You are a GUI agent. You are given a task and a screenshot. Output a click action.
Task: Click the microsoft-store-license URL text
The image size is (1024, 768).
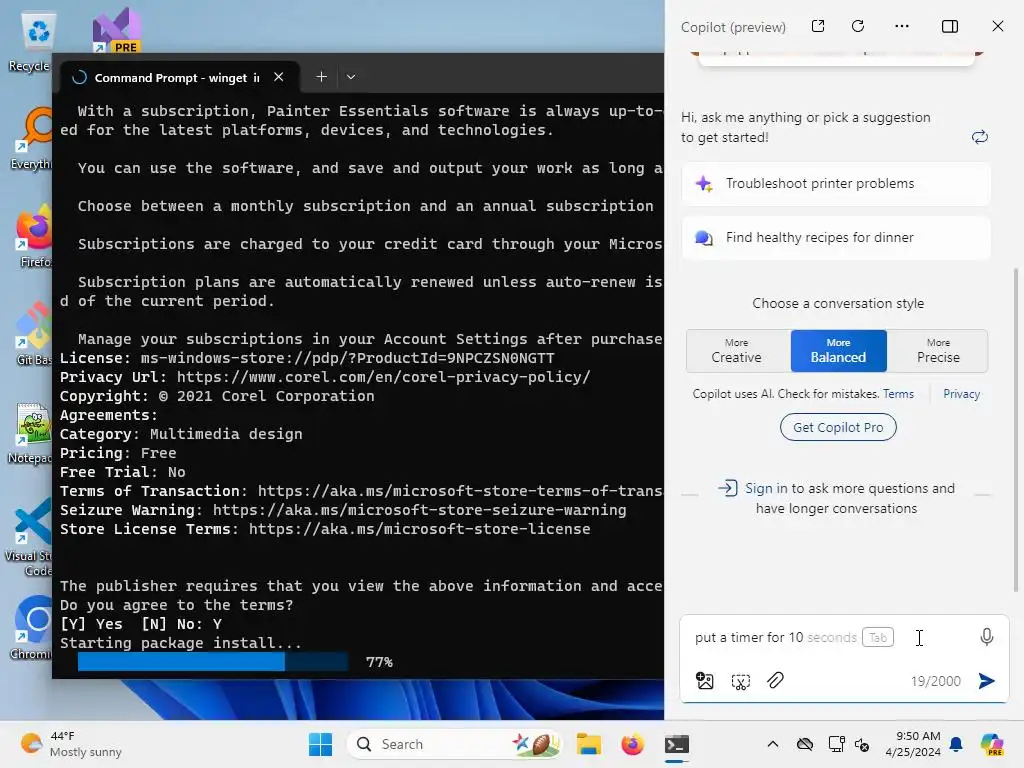(419, 529)
